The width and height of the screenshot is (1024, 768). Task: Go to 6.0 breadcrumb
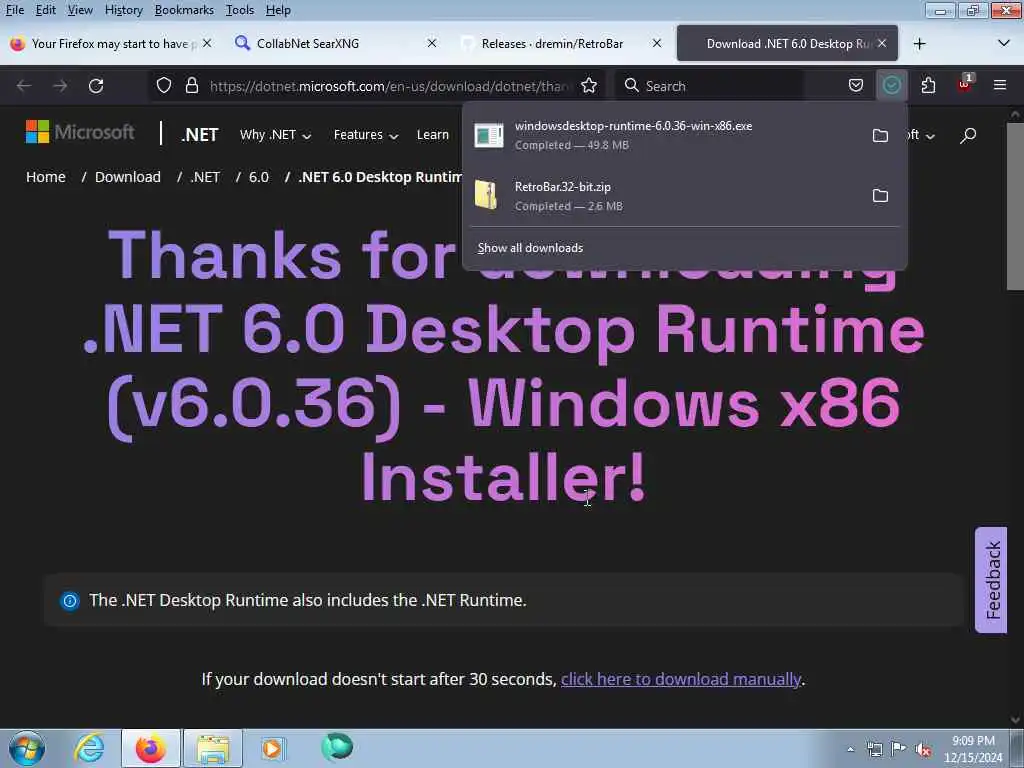(259, 177)
